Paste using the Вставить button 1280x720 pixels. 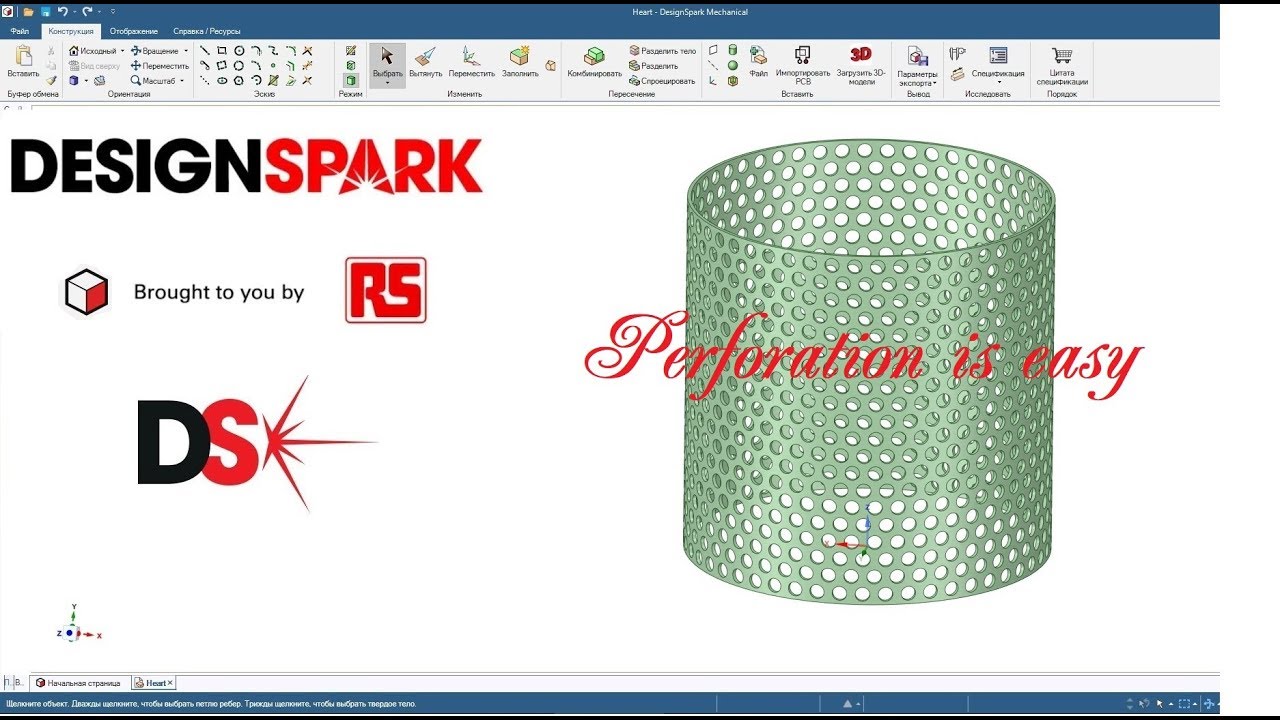tap(23, 63)
